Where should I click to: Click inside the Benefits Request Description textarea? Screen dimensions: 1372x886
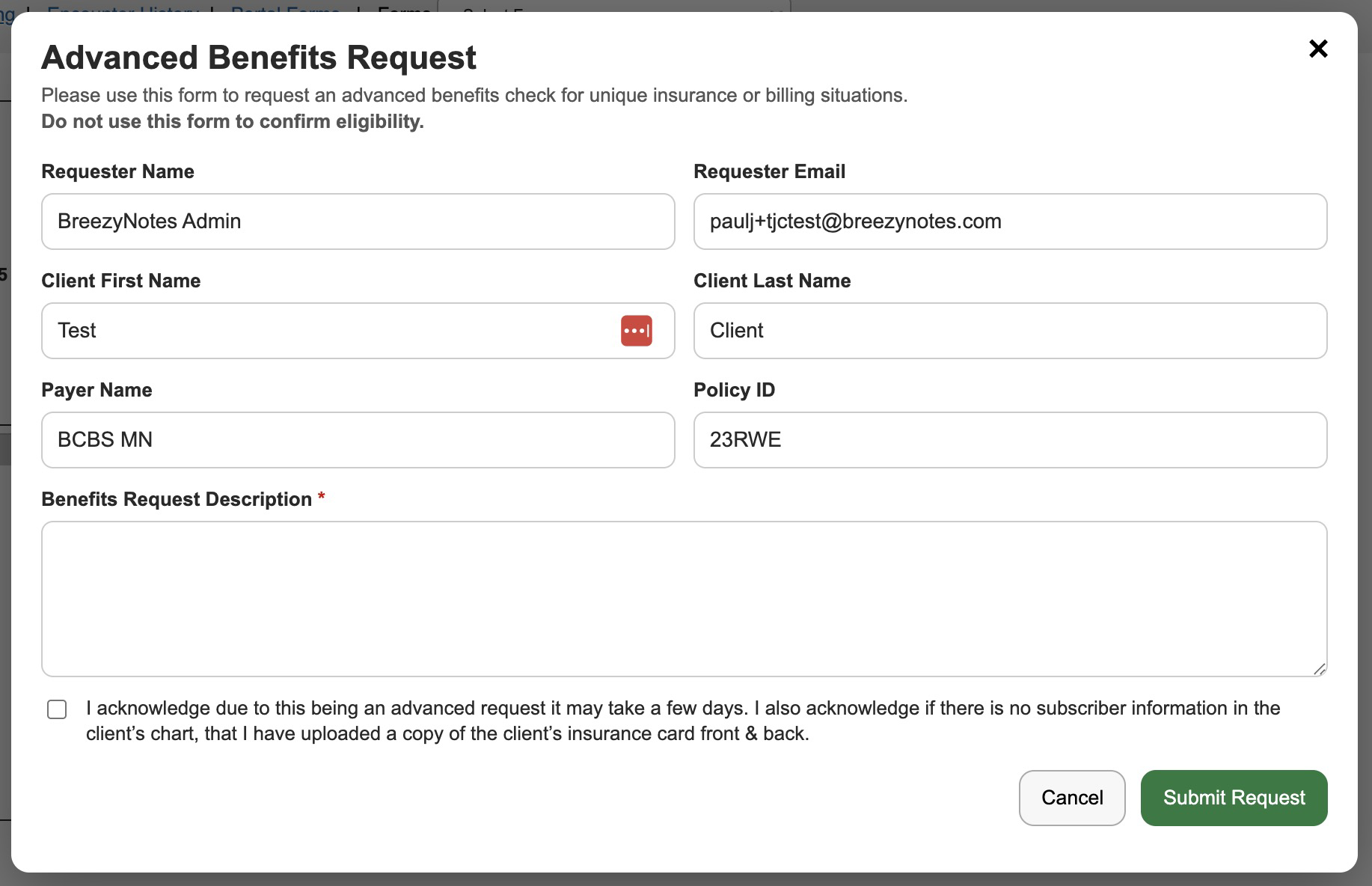[x=684, y=599]
